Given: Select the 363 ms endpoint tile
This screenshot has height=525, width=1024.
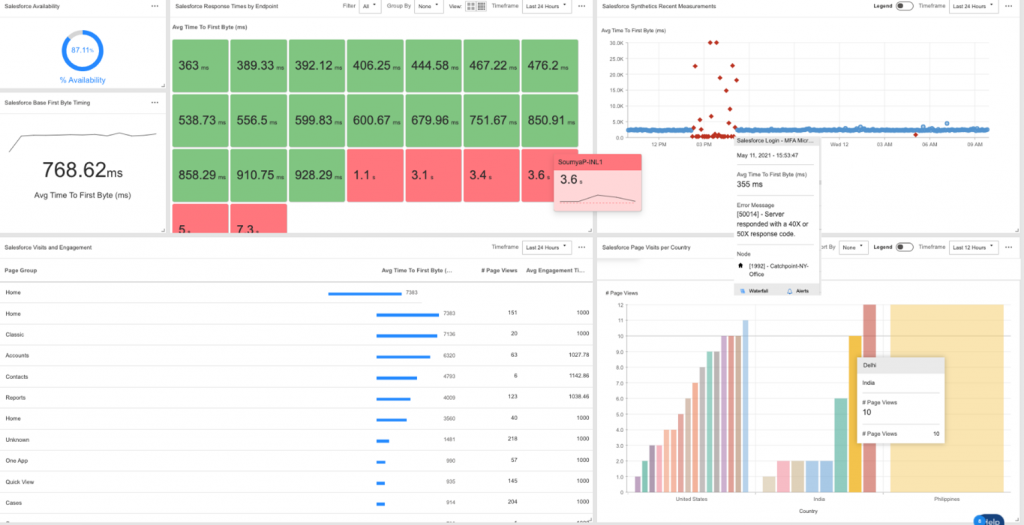Looking at the screenshot, I should tap(200, 67).
